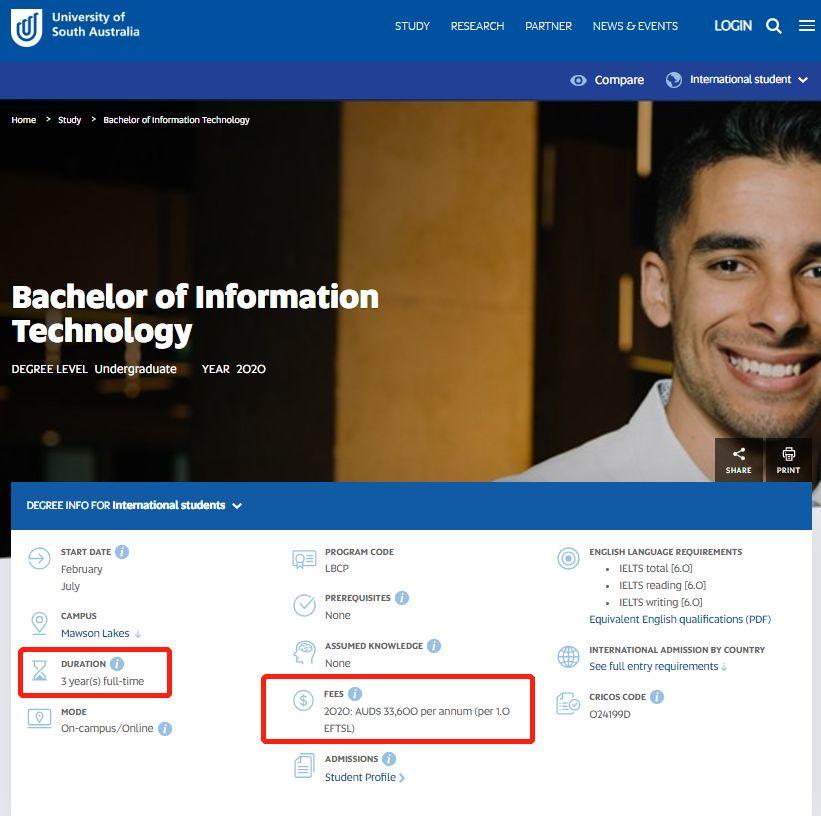
Task: Click the globe icon beside International student
Action: (x=673, y=80)
